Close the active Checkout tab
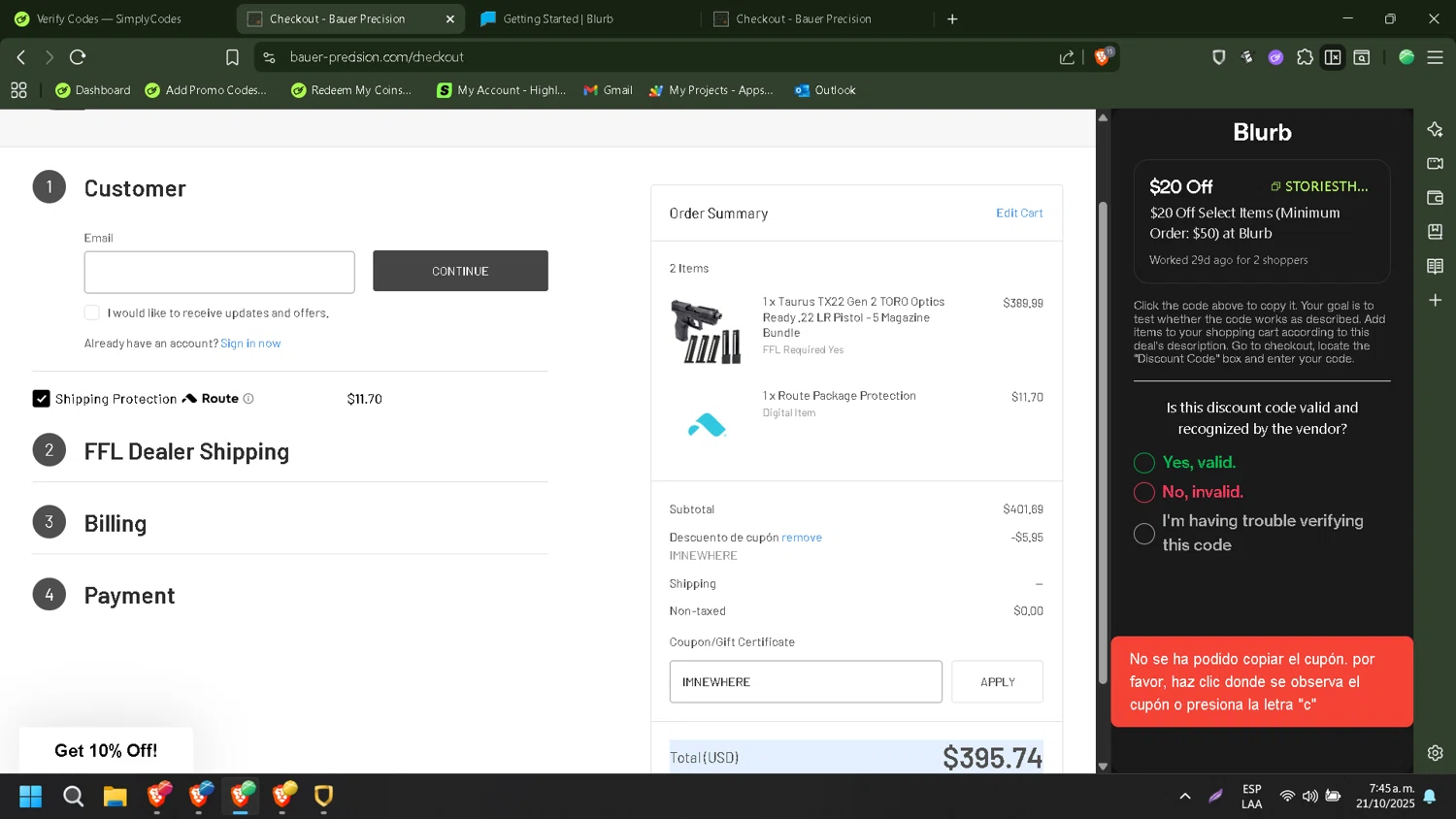The image size is (1456, 819). (449, 18)
